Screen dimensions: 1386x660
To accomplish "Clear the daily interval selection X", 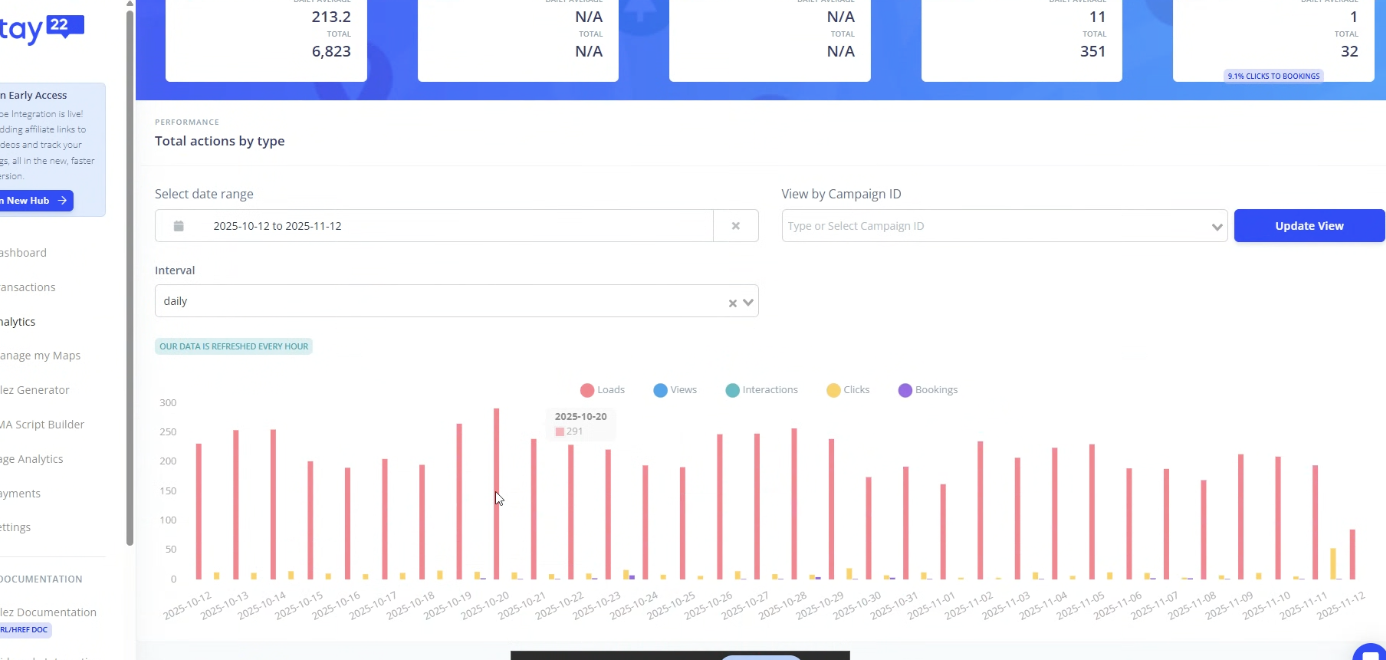I will [732, 302].
